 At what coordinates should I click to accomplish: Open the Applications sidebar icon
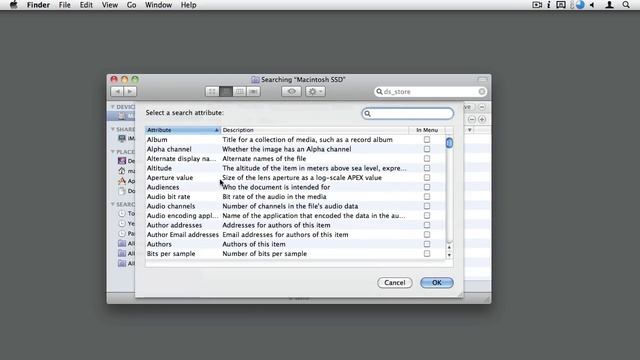pyautogui.click(x=122, y=181)
